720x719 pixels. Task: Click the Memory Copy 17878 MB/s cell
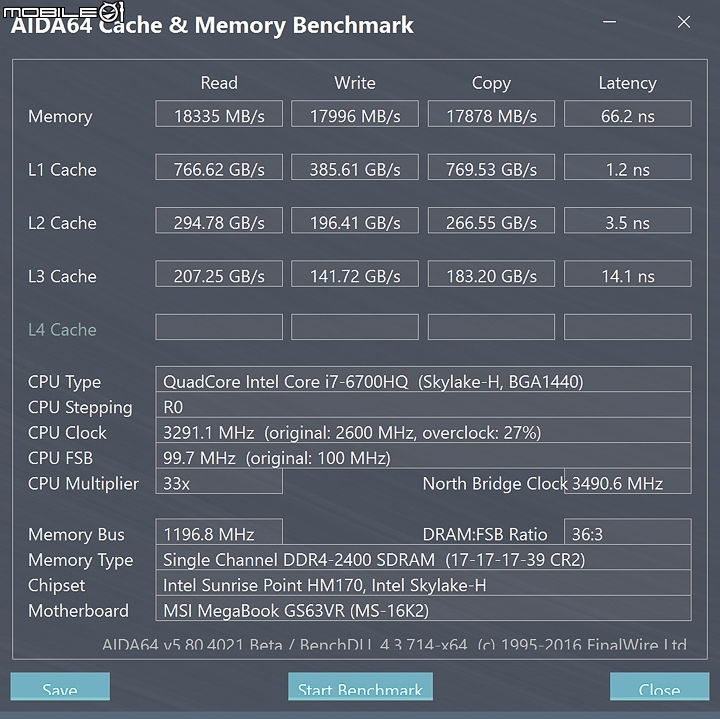491,114
